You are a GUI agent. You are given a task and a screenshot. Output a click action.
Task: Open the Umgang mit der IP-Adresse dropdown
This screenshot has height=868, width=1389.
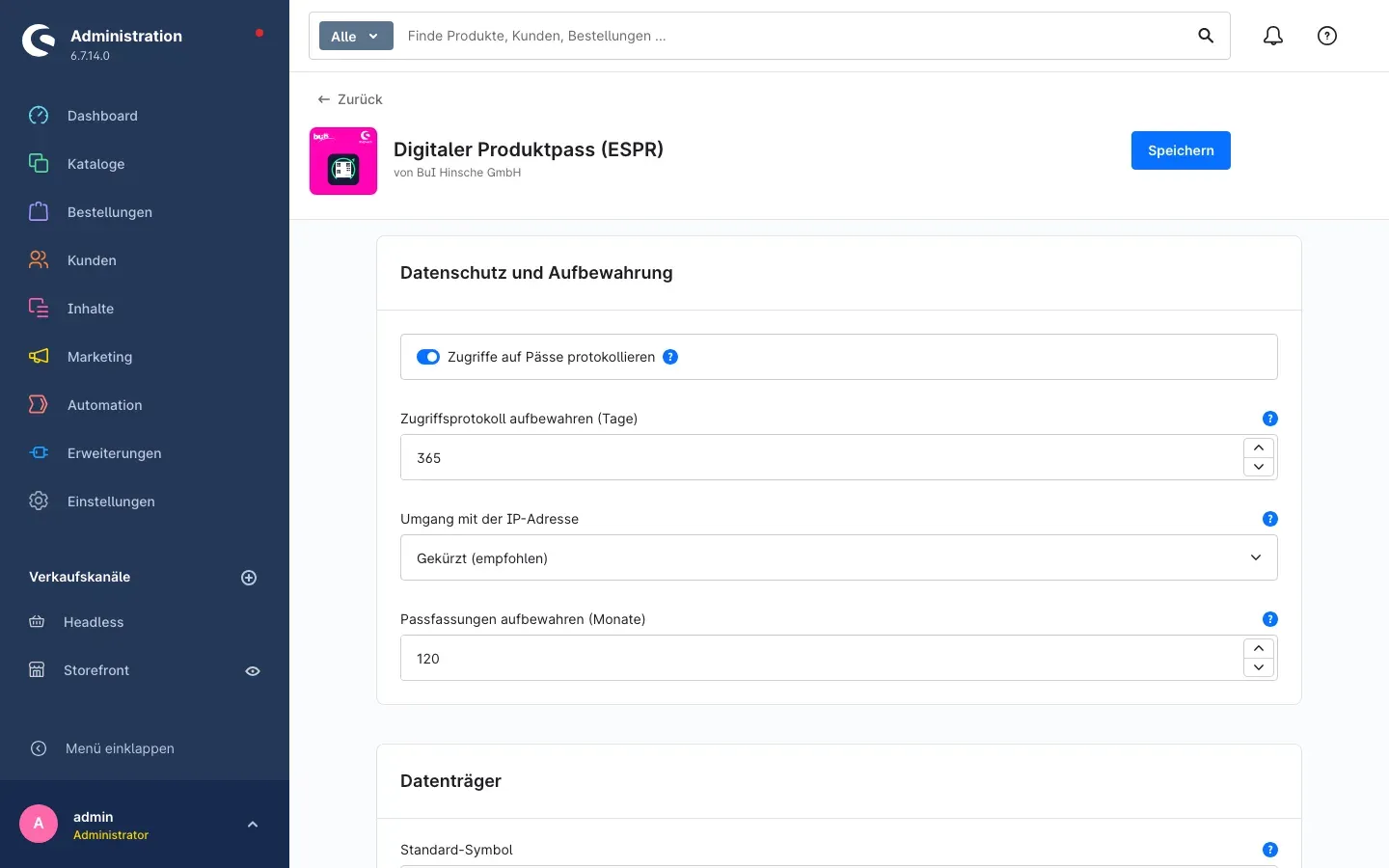(839, 557)
